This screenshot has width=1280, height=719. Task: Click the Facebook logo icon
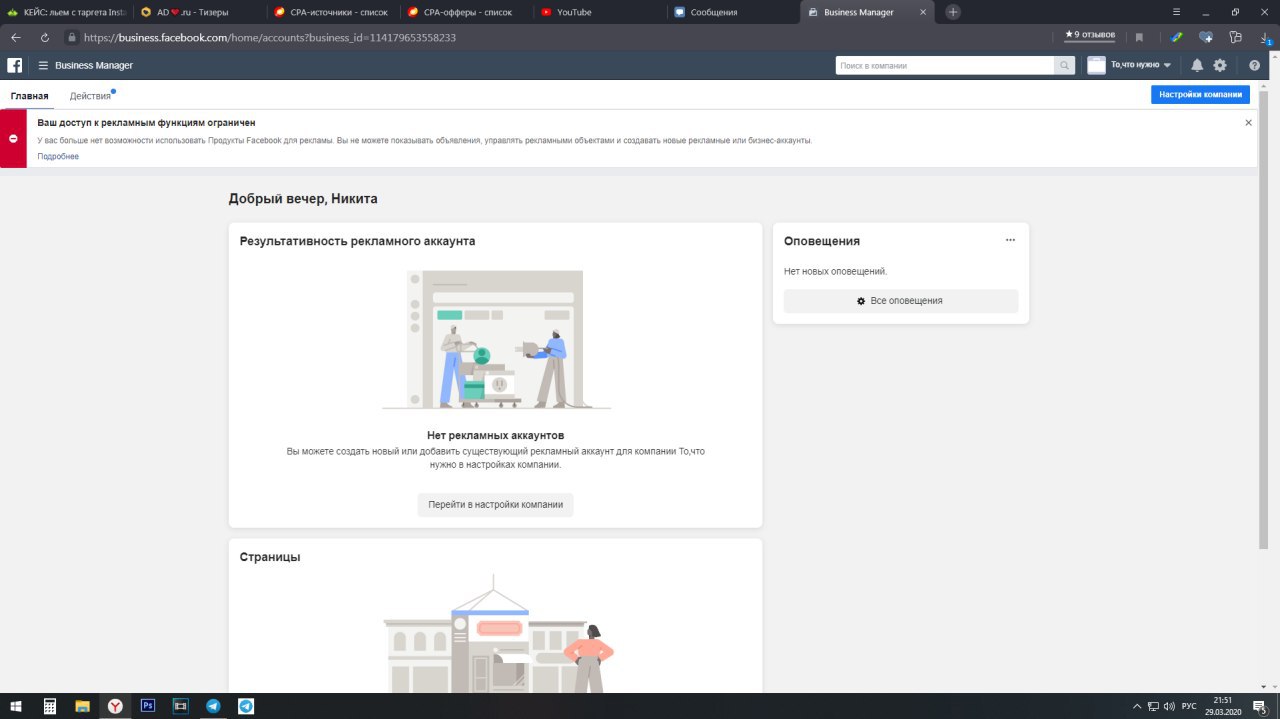point(15,65)
